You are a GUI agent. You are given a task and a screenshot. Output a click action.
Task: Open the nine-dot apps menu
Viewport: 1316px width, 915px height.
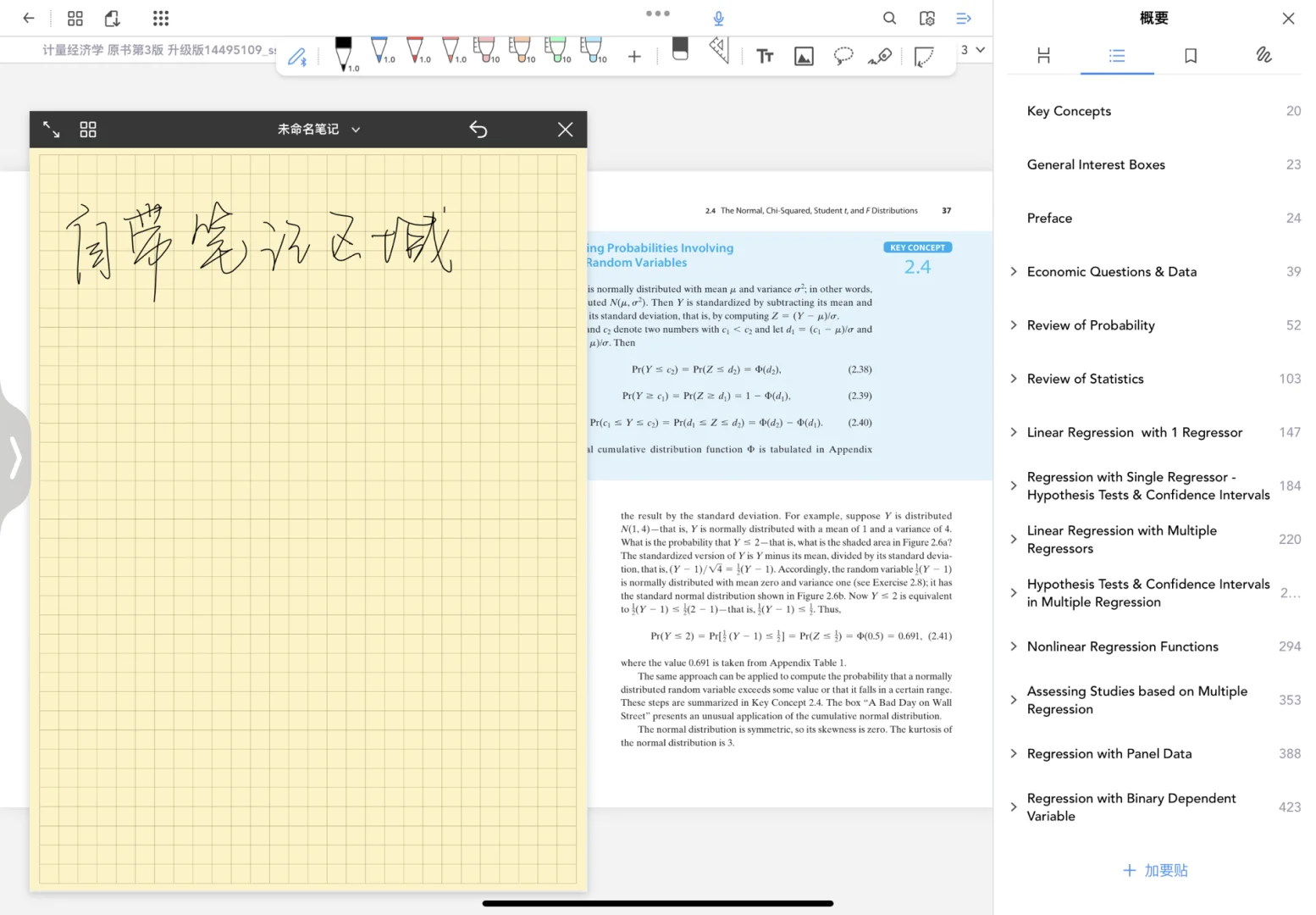click(161, 18)
